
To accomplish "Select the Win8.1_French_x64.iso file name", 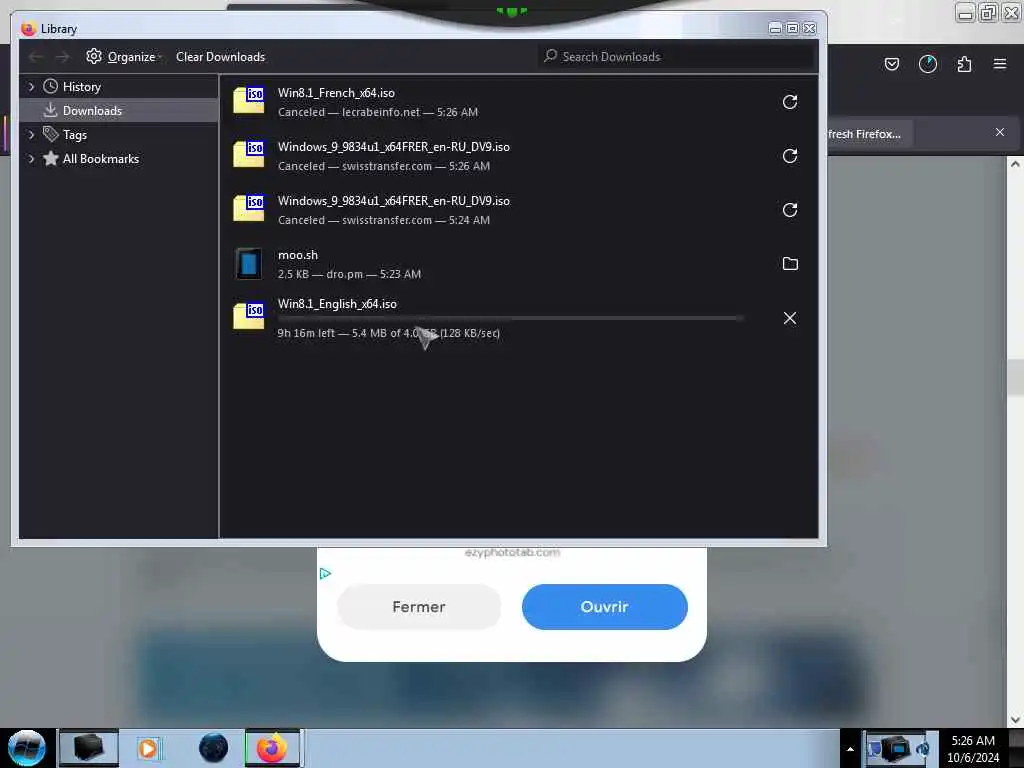I will (336, 93).
